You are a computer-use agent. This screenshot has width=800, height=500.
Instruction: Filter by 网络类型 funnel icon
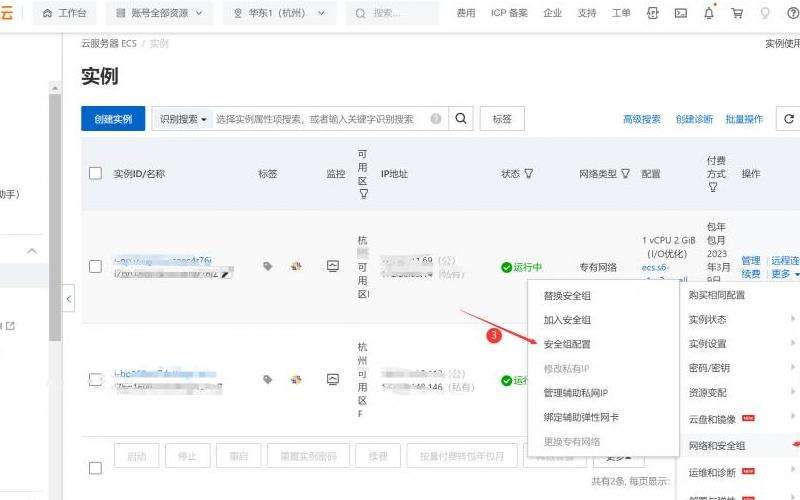(625, 173)
